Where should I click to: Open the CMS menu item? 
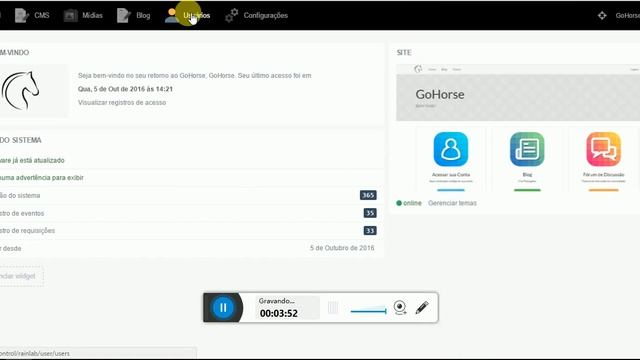coord(32,16)
